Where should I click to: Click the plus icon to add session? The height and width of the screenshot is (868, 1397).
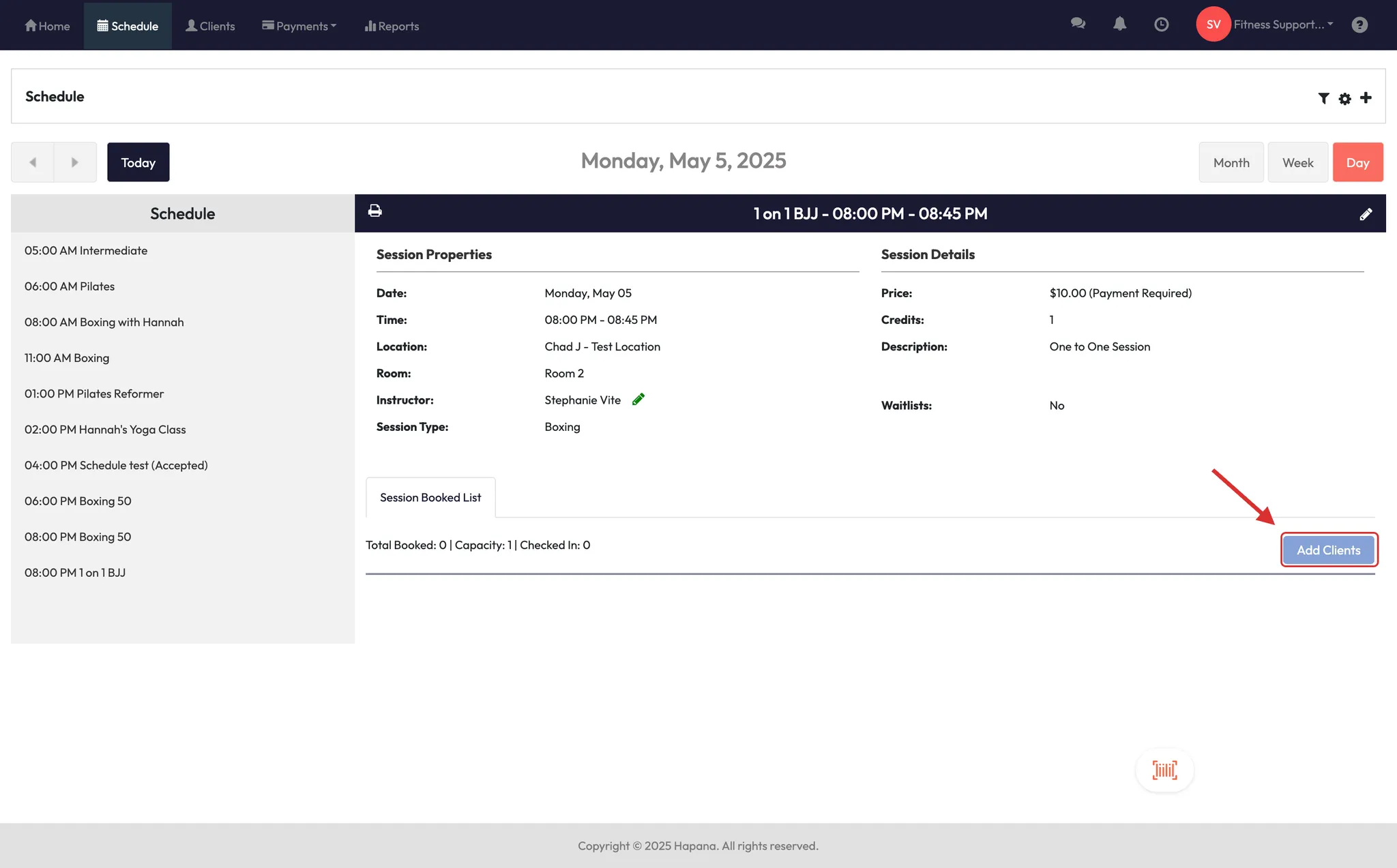(1366, 98)
